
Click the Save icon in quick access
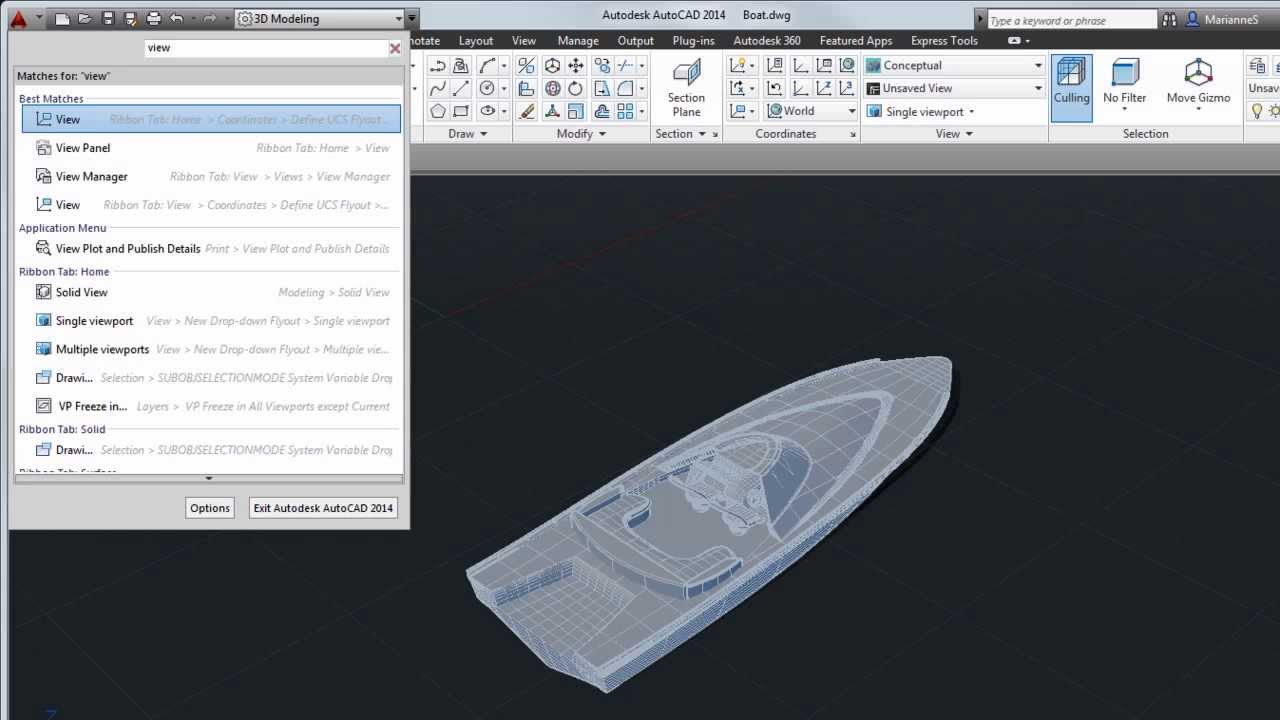pyautogui.click(x=108, y=18)
